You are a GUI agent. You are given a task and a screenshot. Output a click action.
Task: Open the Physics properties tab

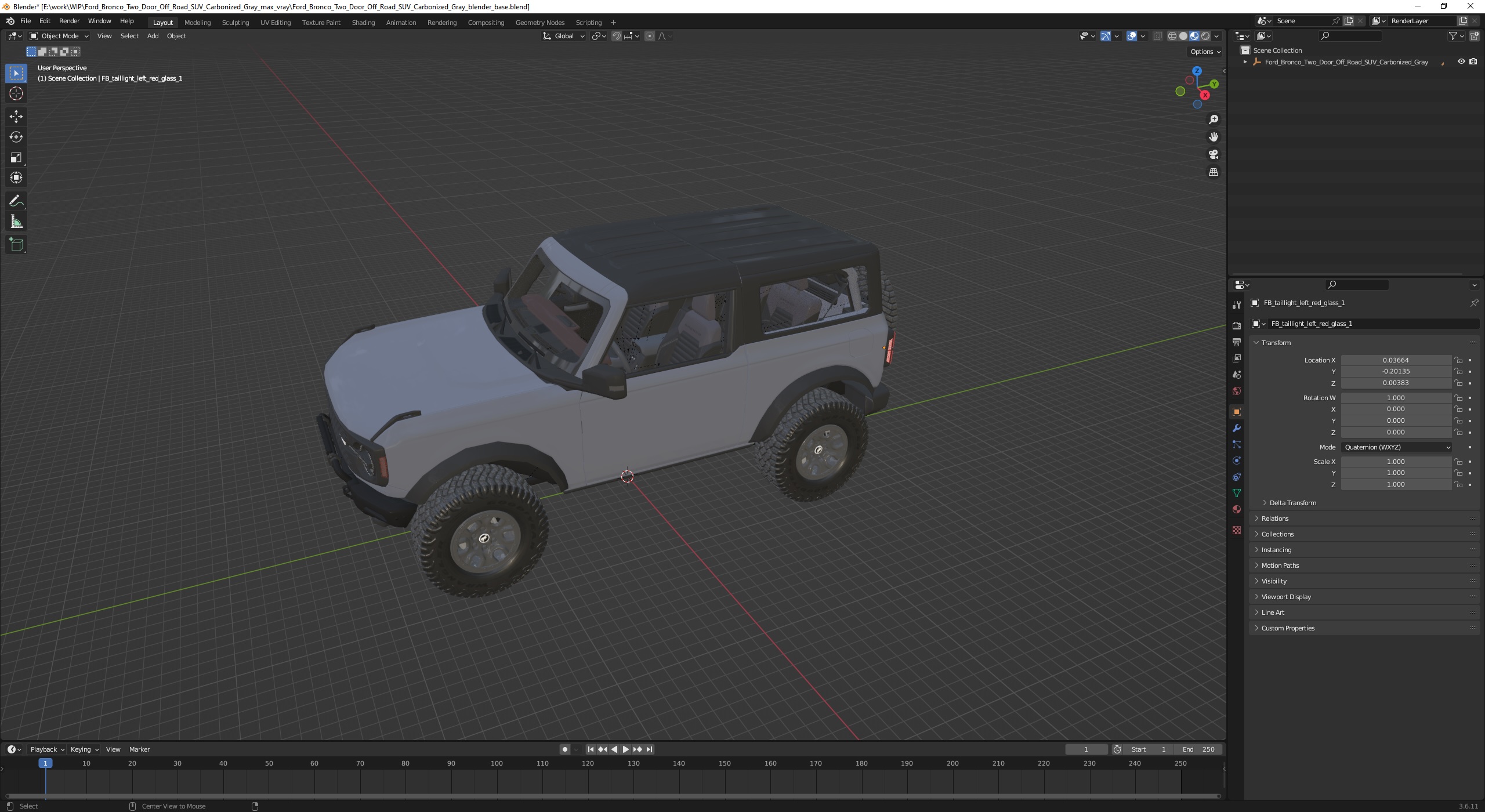pyautogui.click(x=1237, y=461)
